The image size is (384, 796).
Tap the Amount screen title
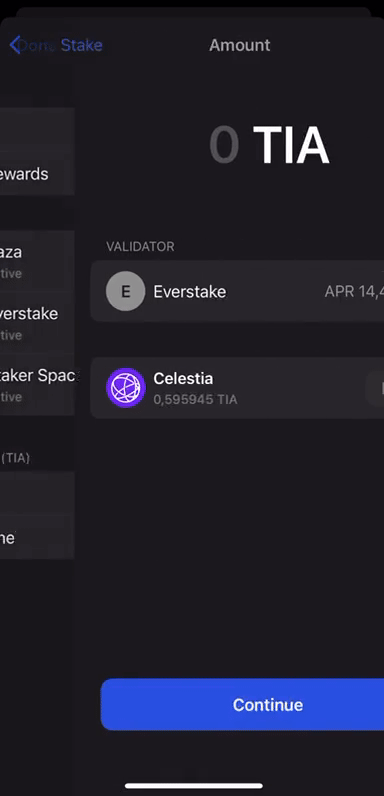pos(240,45)
